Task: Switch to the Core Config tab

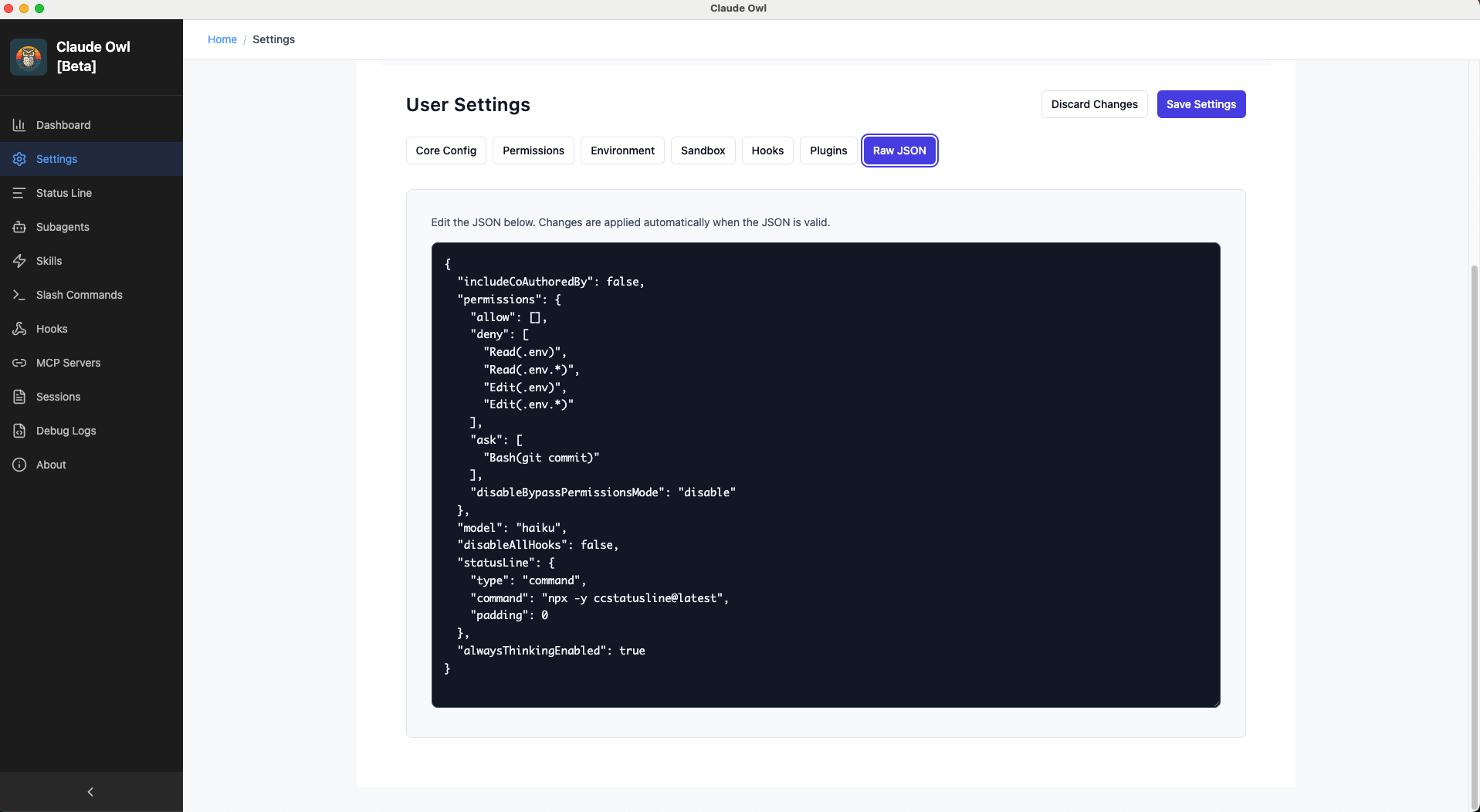Action: coord(445,151)
